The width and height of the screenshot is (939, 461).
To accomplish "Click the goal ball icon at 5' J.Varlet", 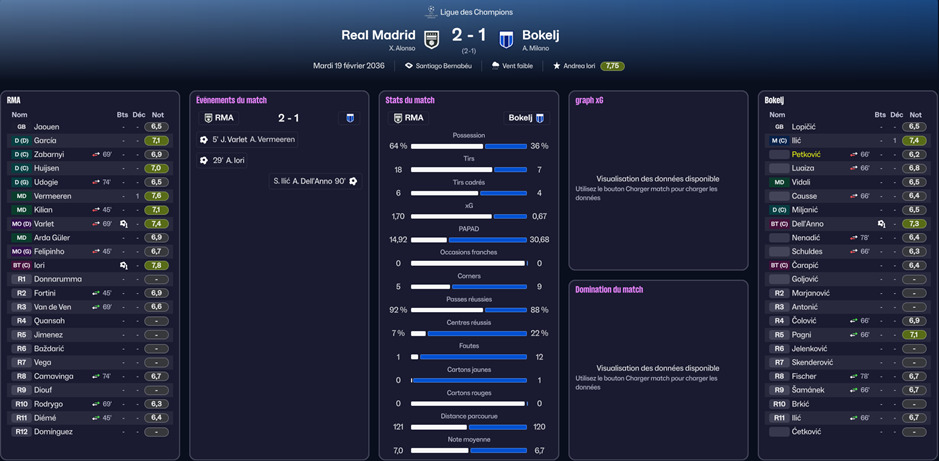I will [x=204, y=140].
